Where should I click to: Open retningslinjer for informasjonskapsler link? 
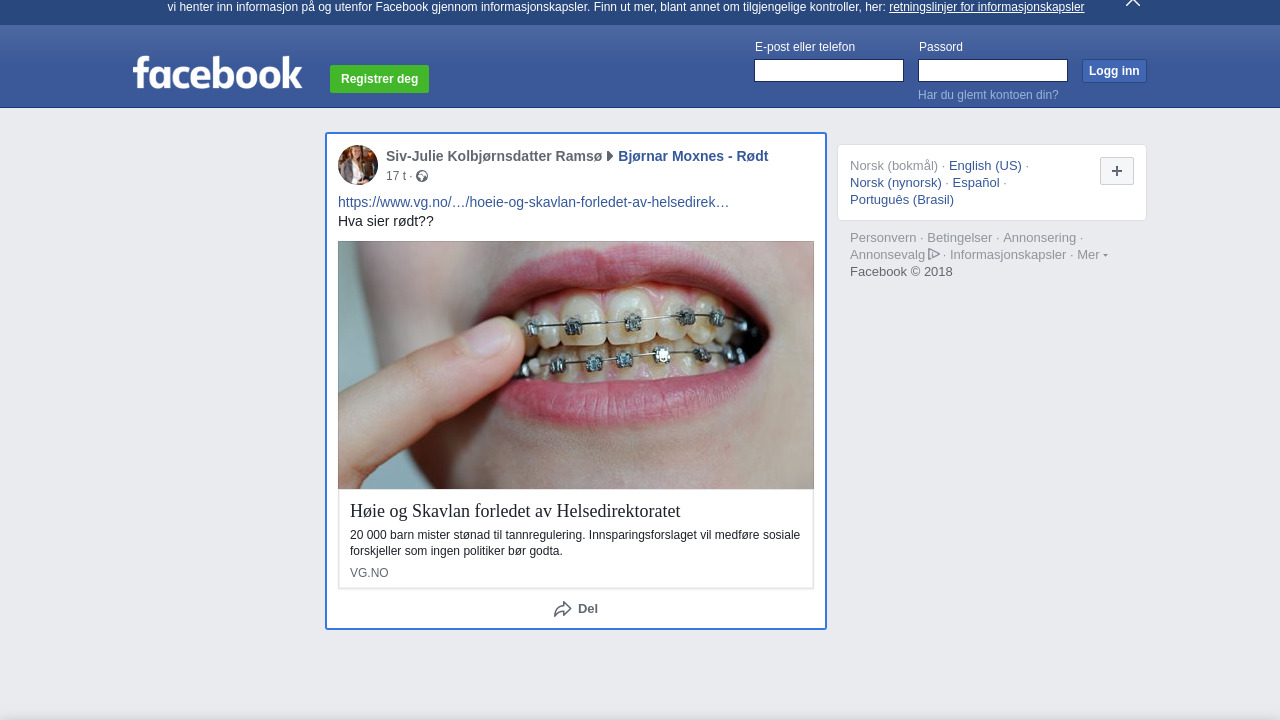[986, 7]
